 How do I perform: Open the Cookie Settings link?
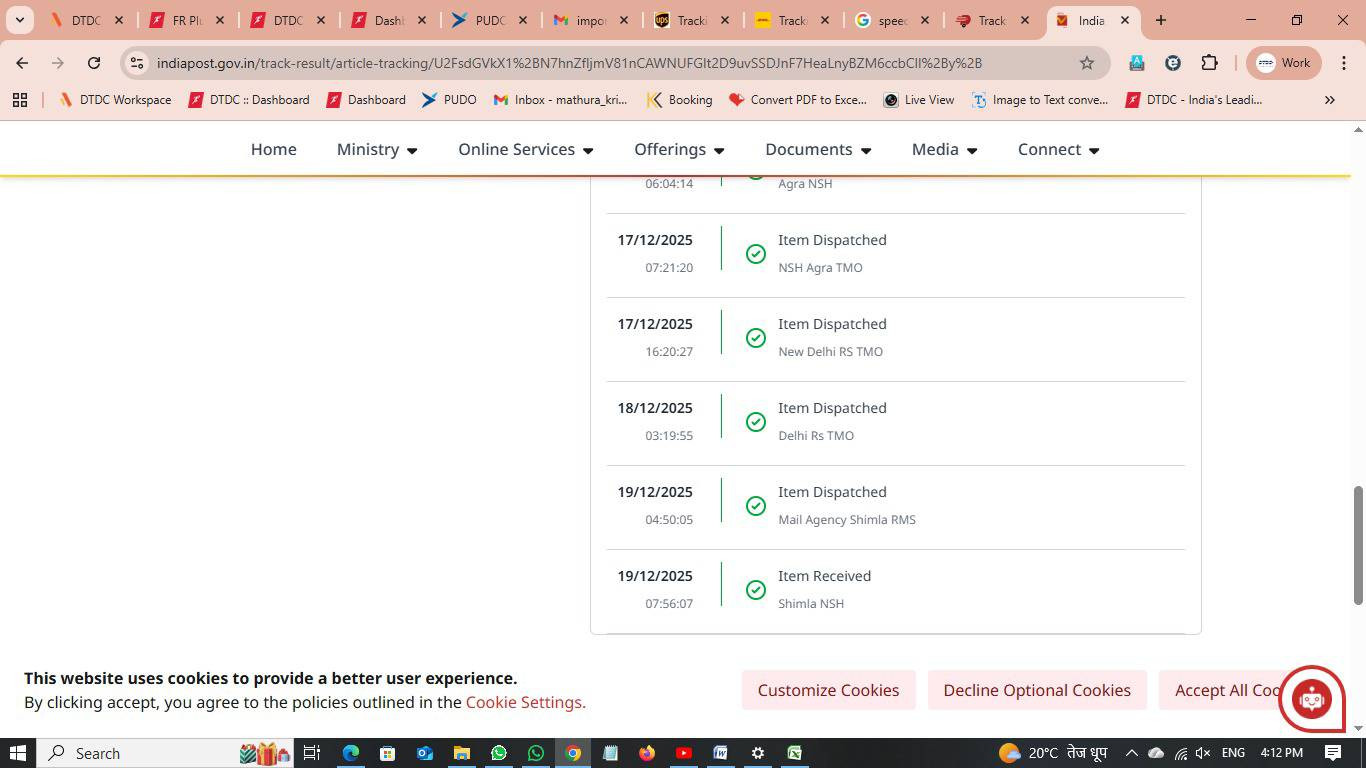point(525,702)
